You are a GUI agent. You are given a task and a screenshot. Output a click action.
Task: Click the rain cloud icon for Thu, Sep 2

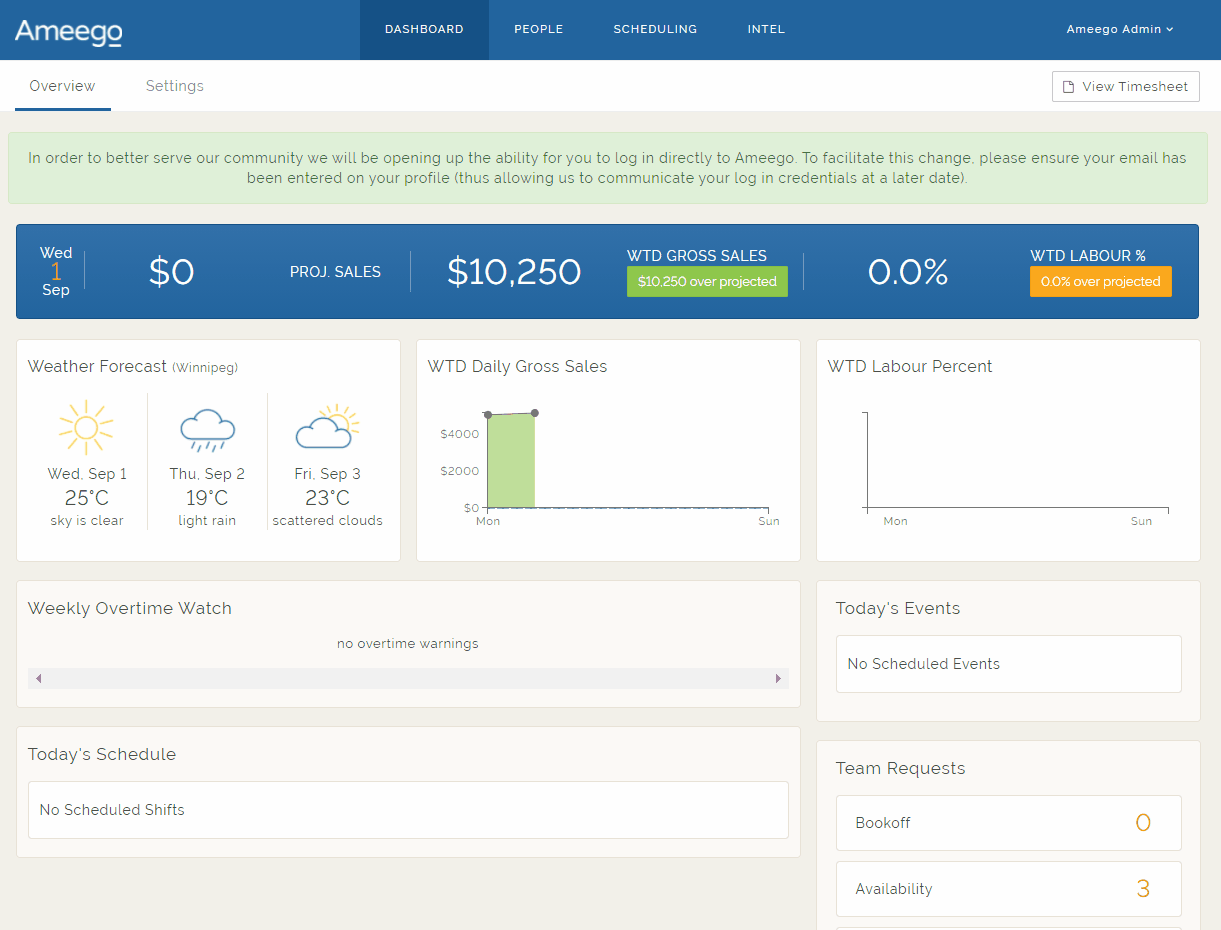(207, 430)
